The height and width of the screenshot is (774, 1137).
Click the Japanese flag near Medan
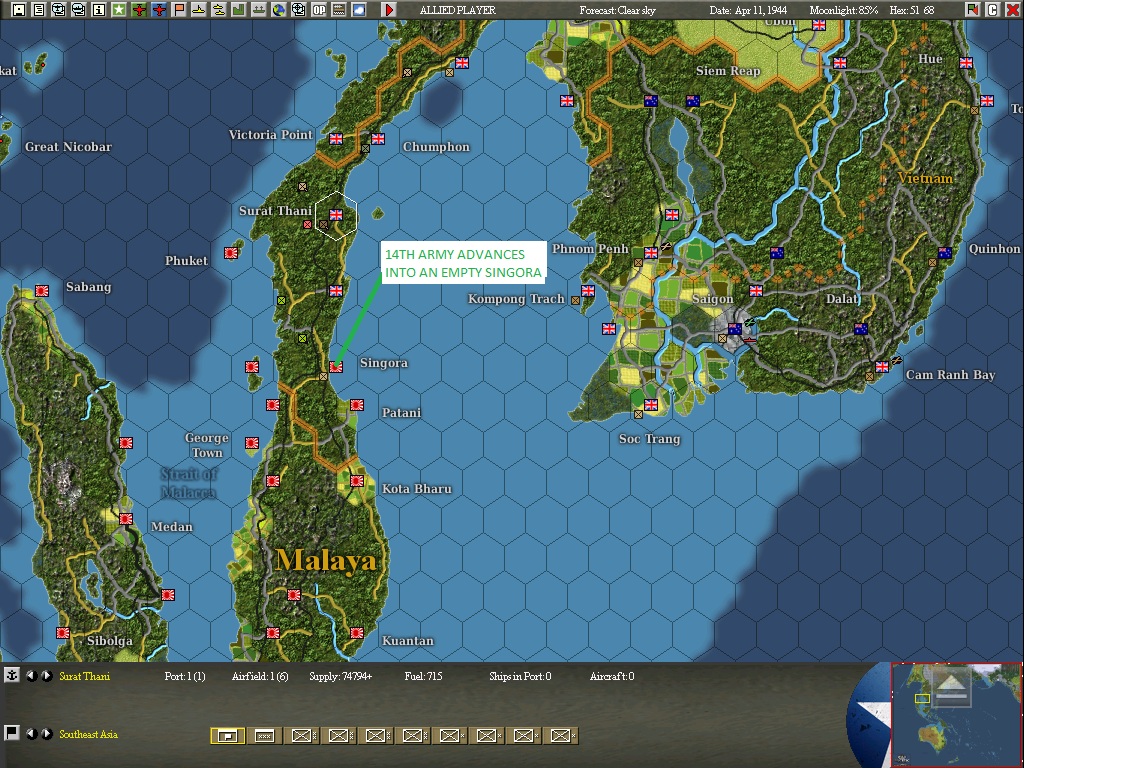(x=126, y=519)
